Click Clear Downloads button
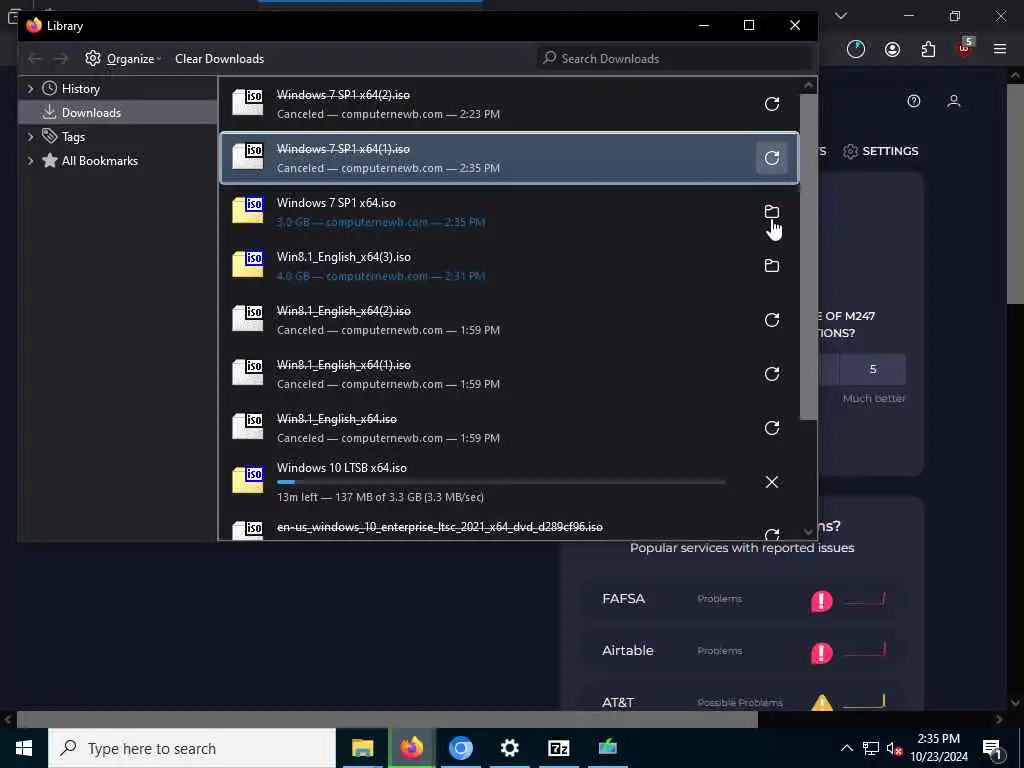The height and width of the screenshot is (768, 1024). point(219,59)
